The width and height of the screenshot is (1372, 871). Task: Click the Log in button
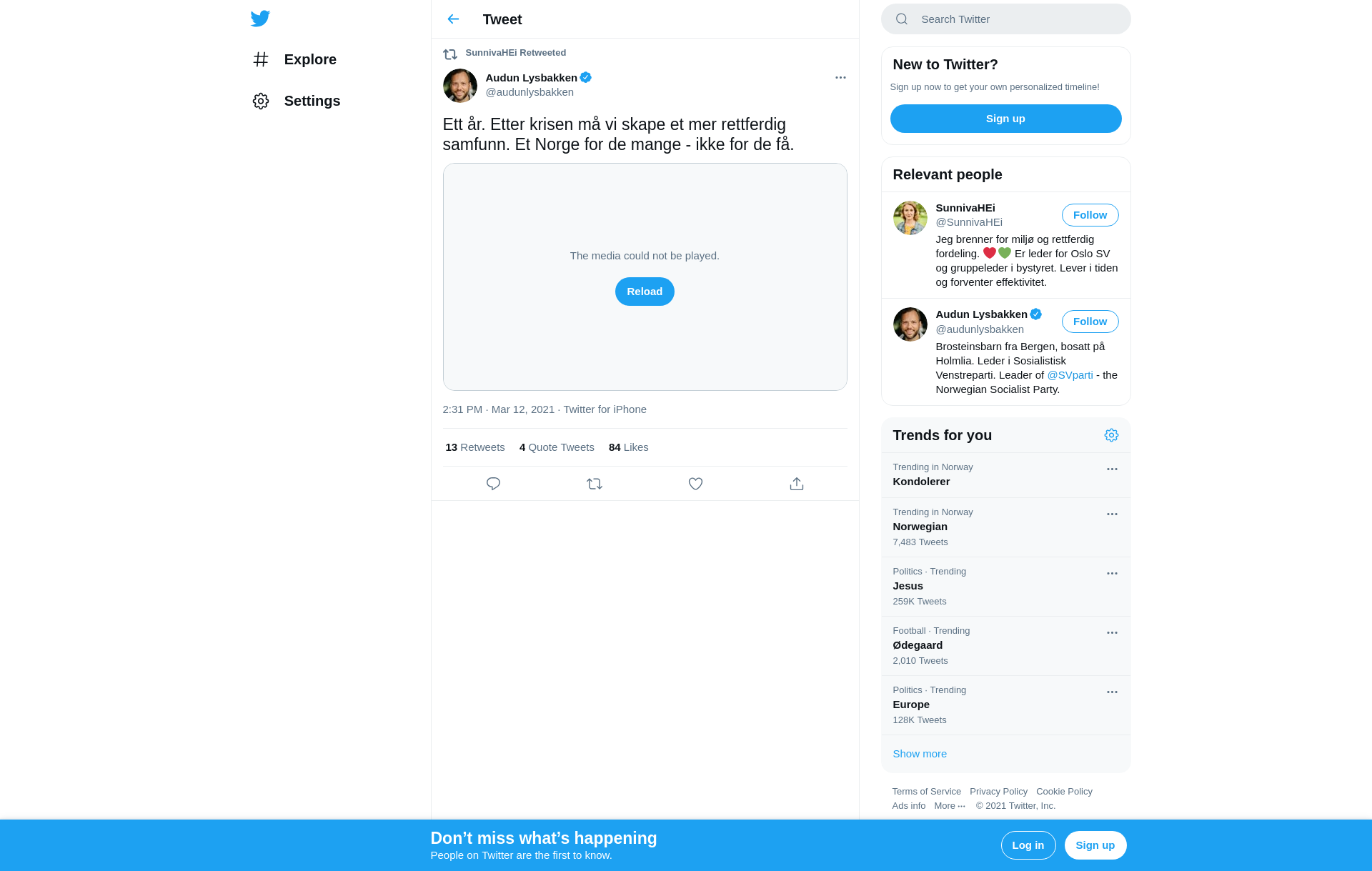pos(1028,845)
